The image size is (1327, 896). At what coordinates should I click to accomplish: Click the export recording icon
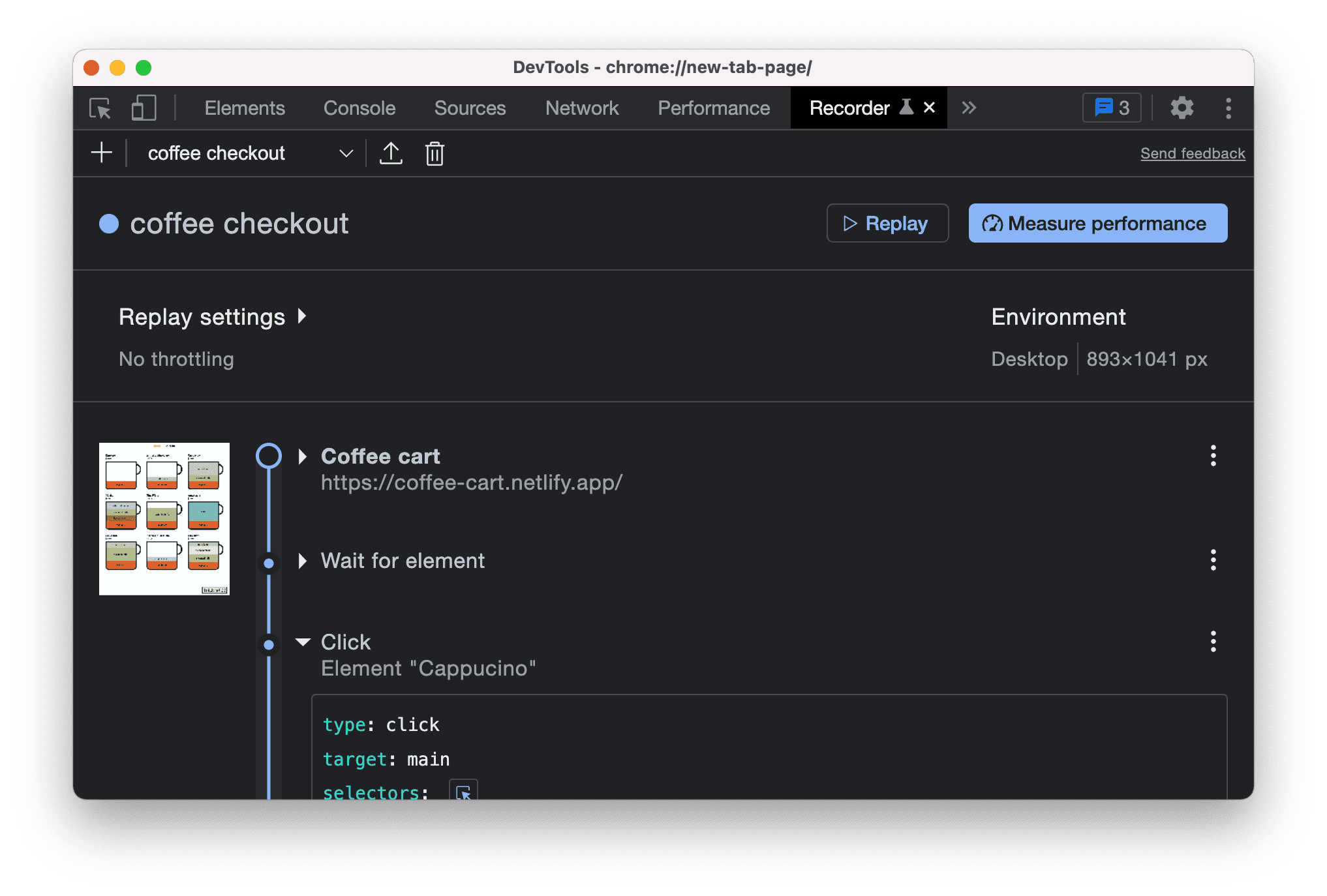[x=392, y=153]
